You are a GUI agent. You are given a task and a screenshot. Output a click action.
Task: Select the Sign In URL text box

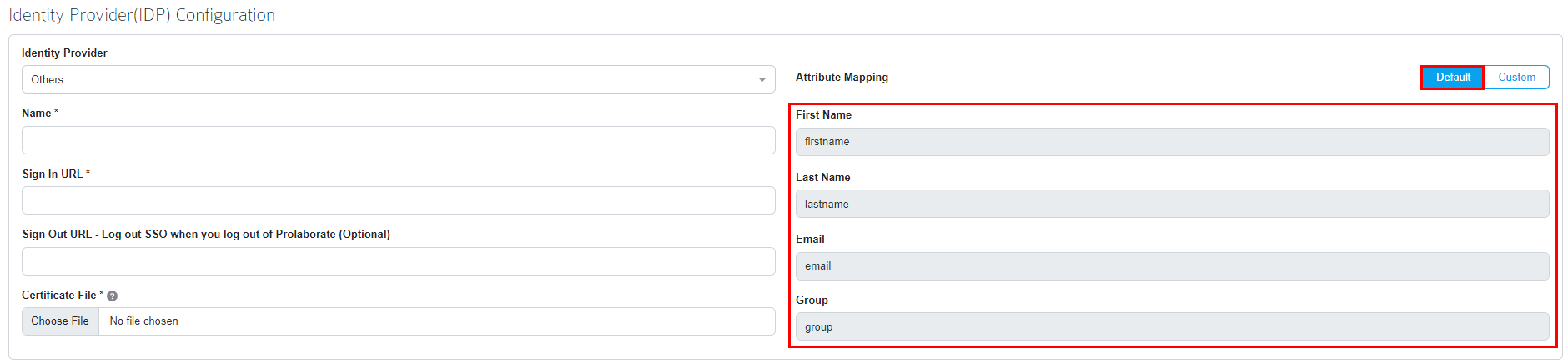[399, 200]
